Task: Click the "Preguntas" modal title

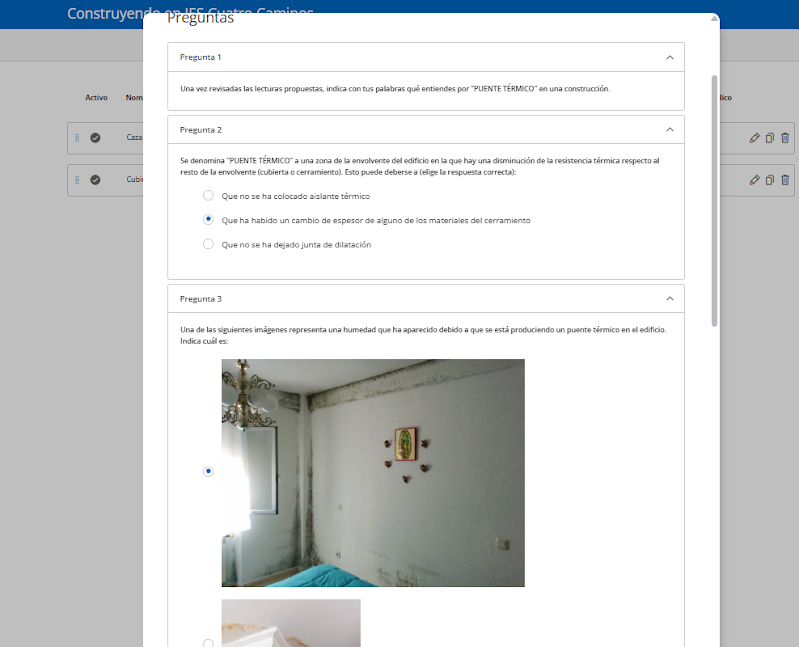Action: (200, 18)
